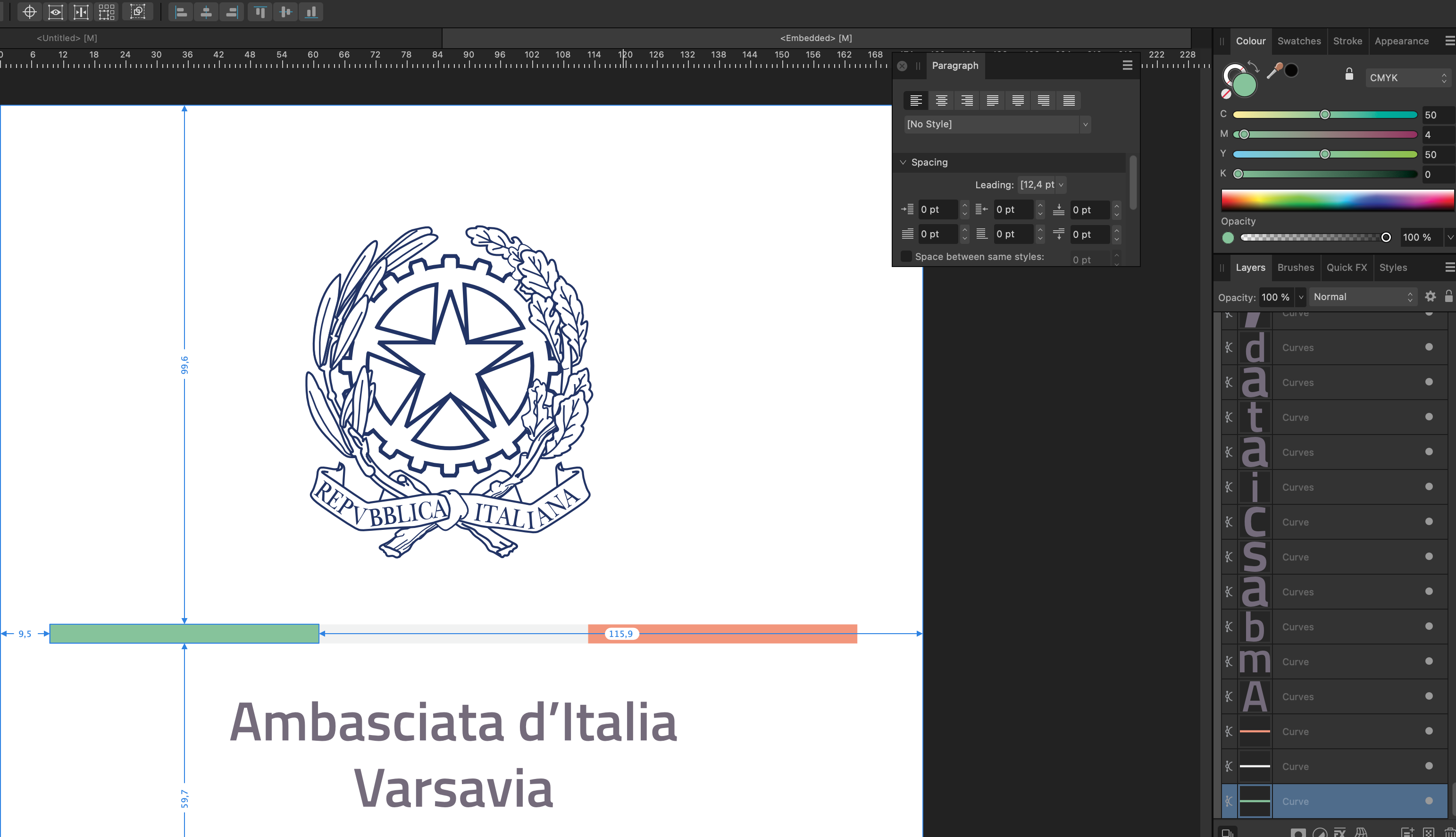Align selected objects to top

[x=260, y=12]
